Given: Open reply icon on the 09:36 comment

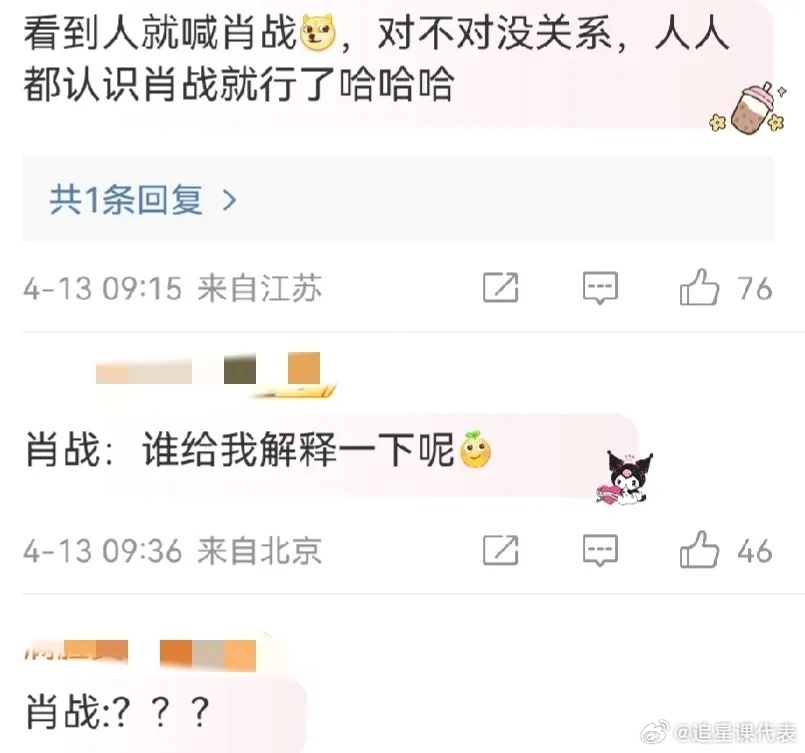Looking at the screenshot, I should coord(600,551).
